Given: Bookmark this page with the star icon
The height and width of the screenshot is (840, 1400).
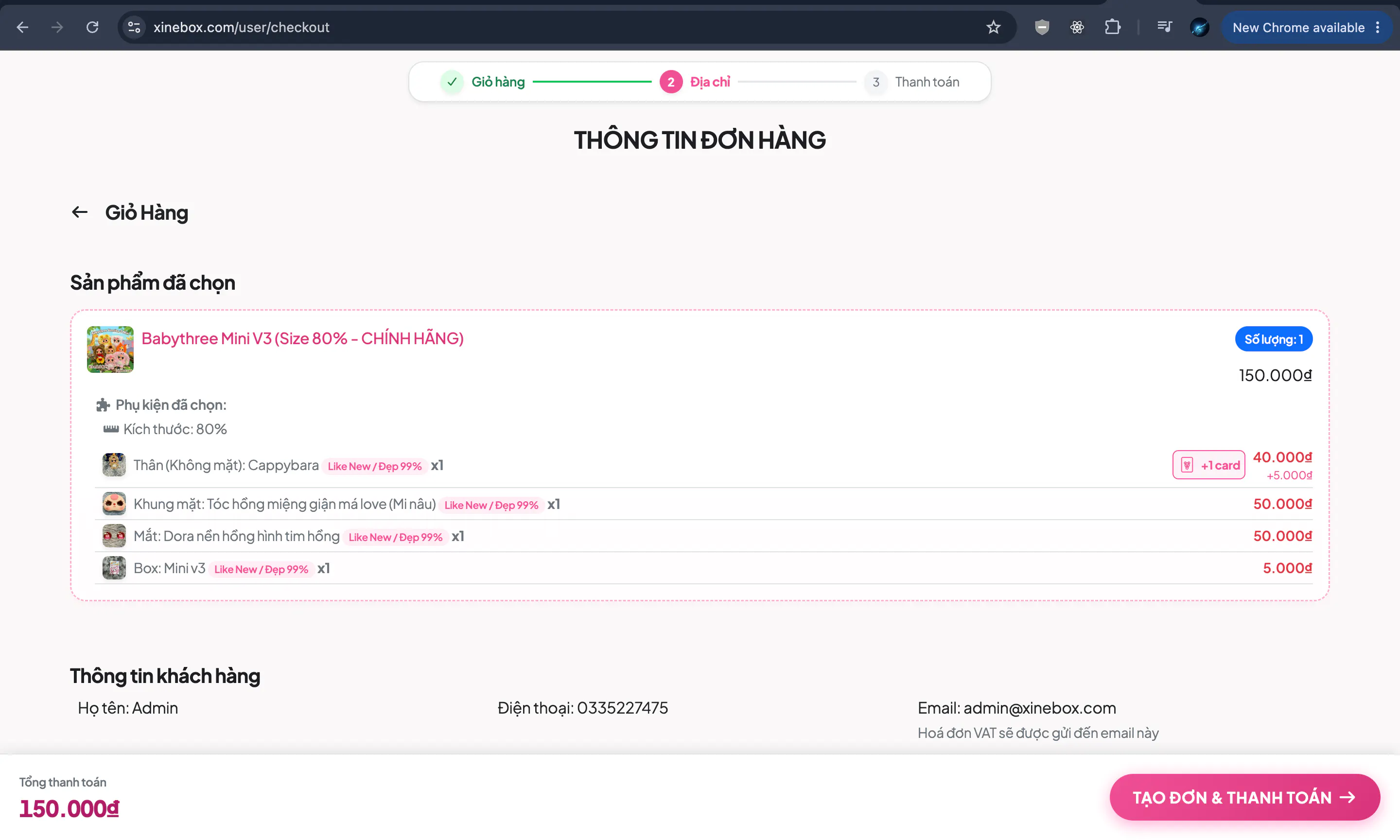Looking at the screenshot, I should tap(993, 27).
